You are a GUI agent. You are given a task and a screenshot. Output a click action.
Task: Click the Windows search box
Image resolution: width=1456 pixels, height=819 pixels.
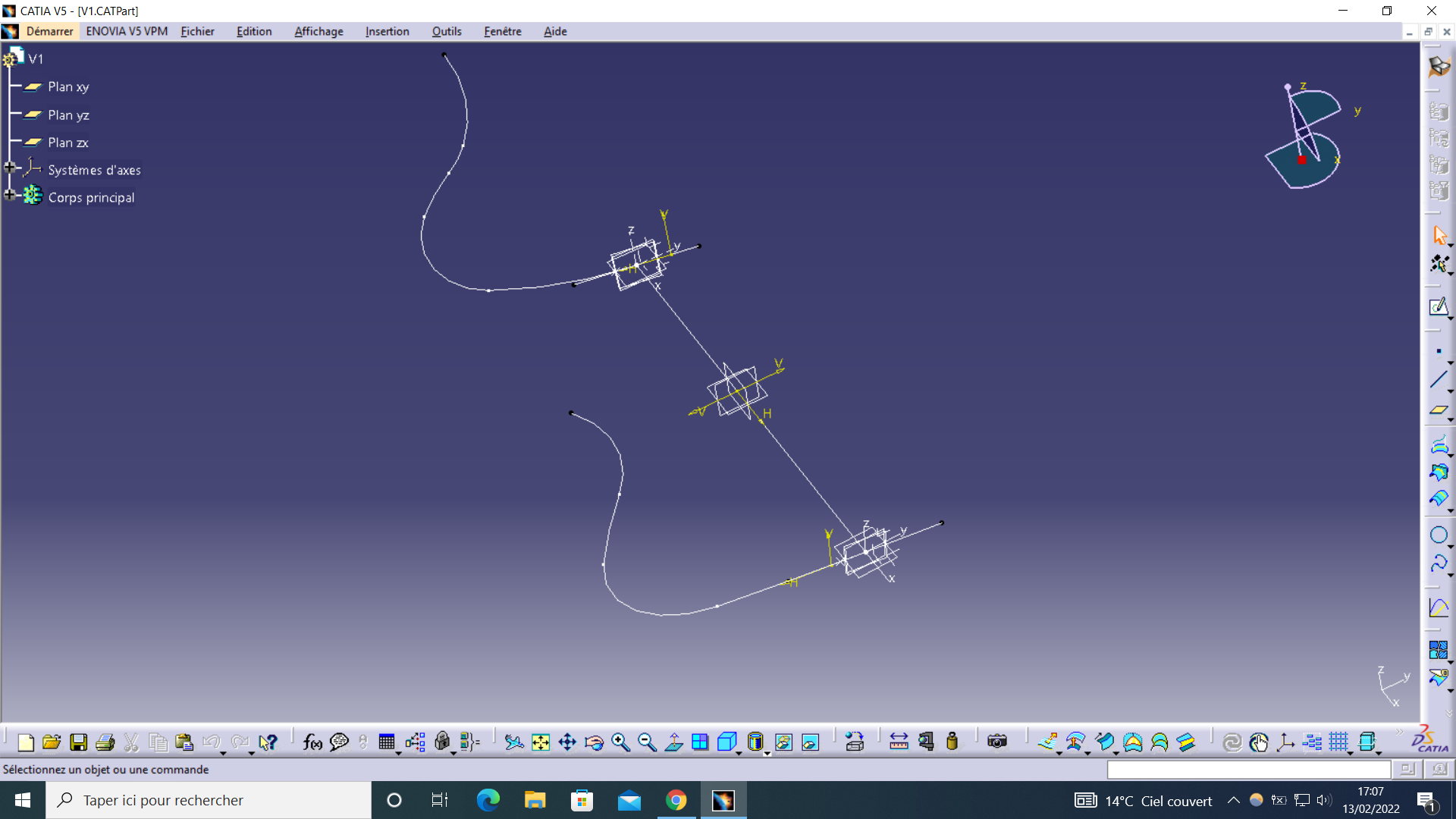[209, 800]
